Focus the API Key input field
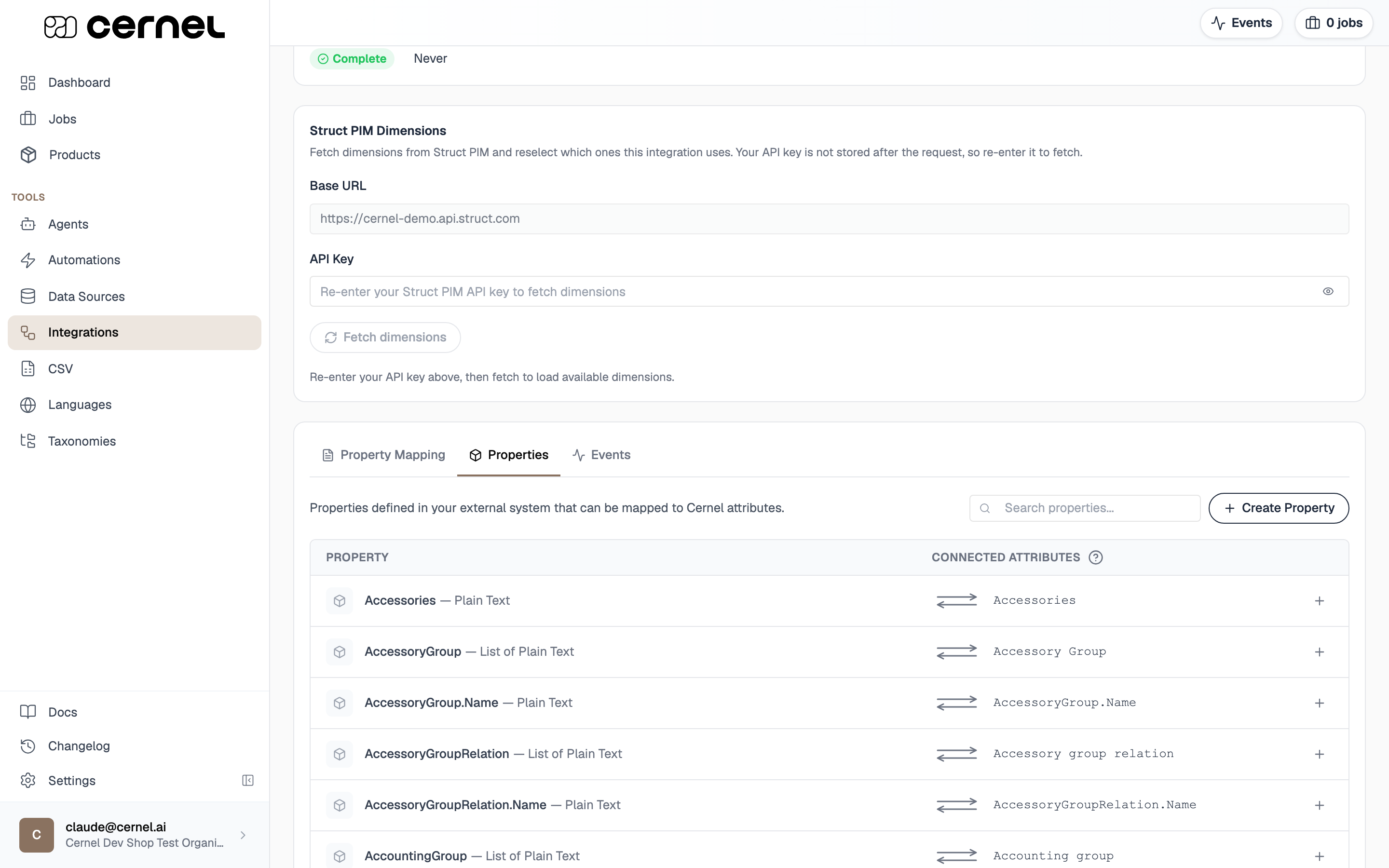The height and width of the screenshot is (868, 1389). pos(829,292)
